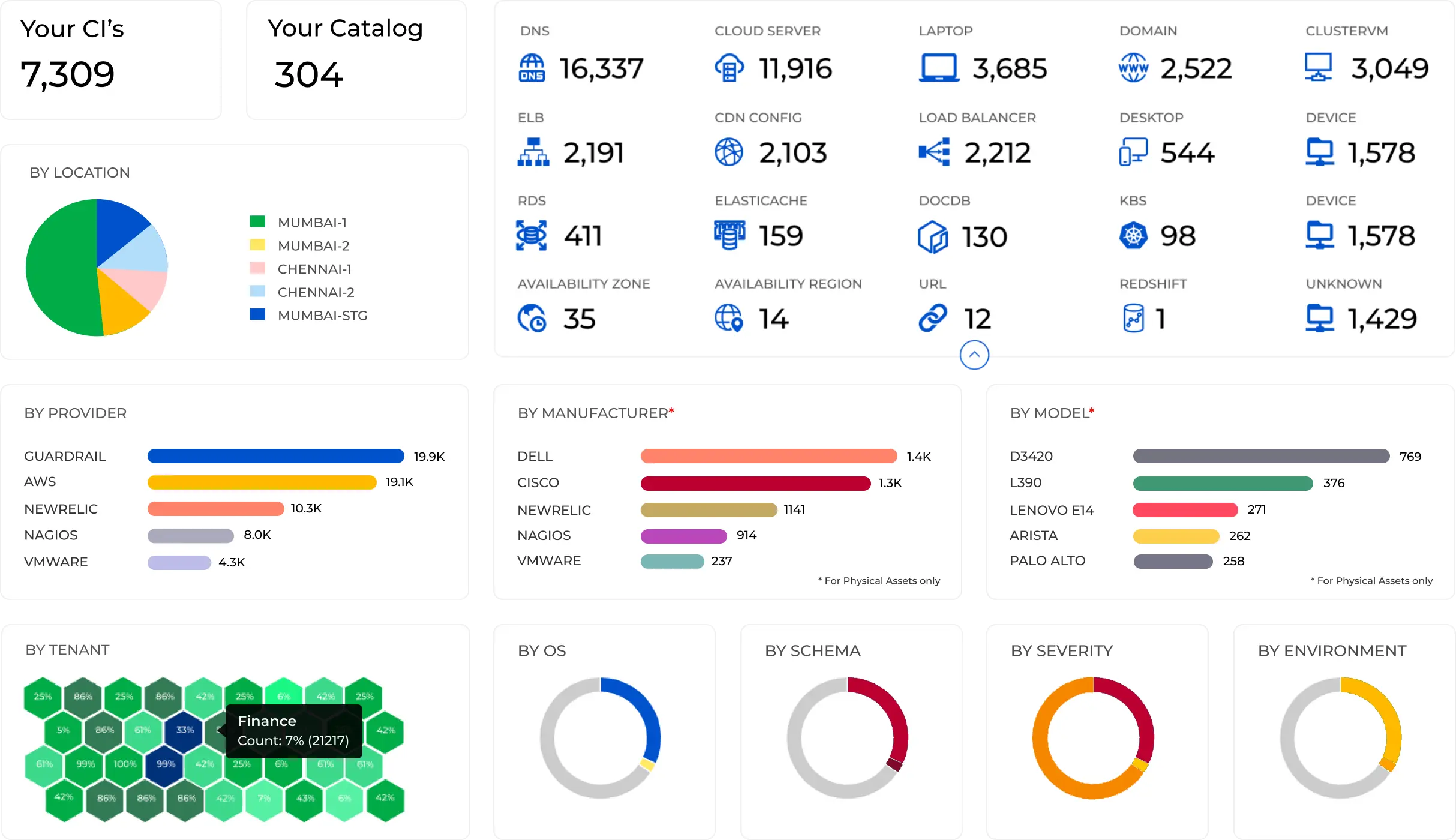Click the NEWRELIC manufacturer bar showing 1141
This screenshot has height=840, width=1456.
(x=709, y=509)
